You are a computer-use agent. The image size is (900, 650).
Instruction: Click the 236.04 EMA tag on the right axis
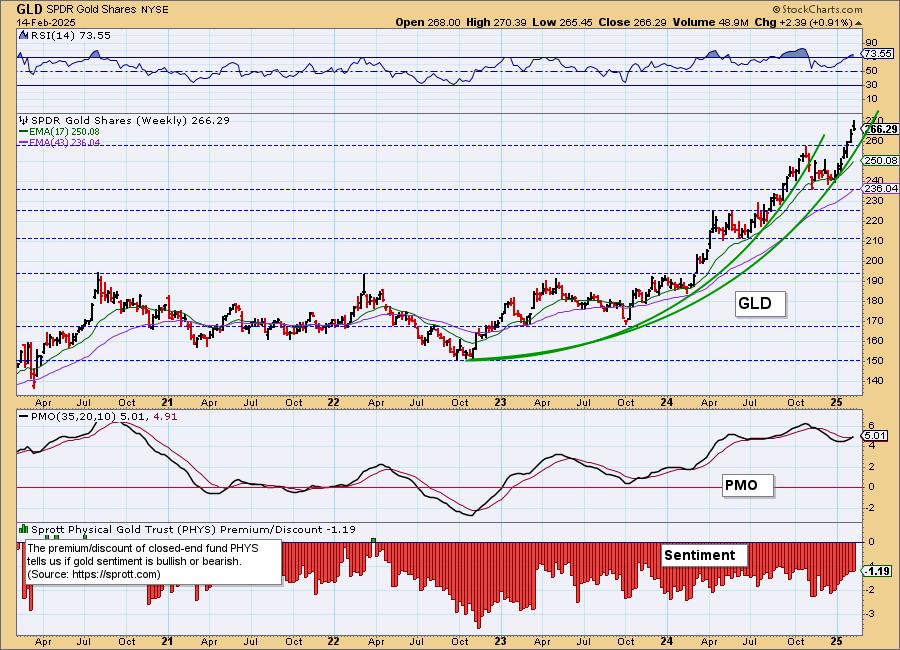(x=880, y=188)
